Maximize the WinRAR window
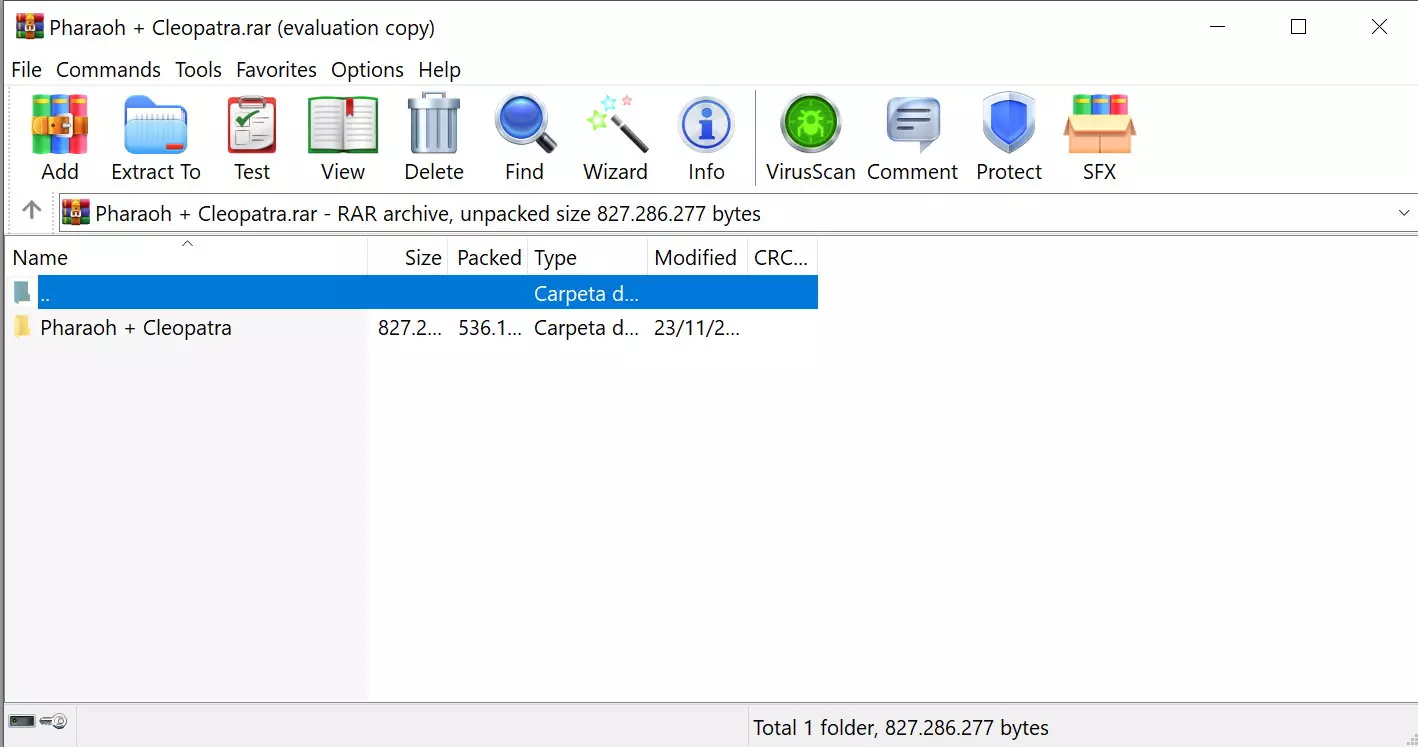The image size is (1418, 747). pos(1298,27)
